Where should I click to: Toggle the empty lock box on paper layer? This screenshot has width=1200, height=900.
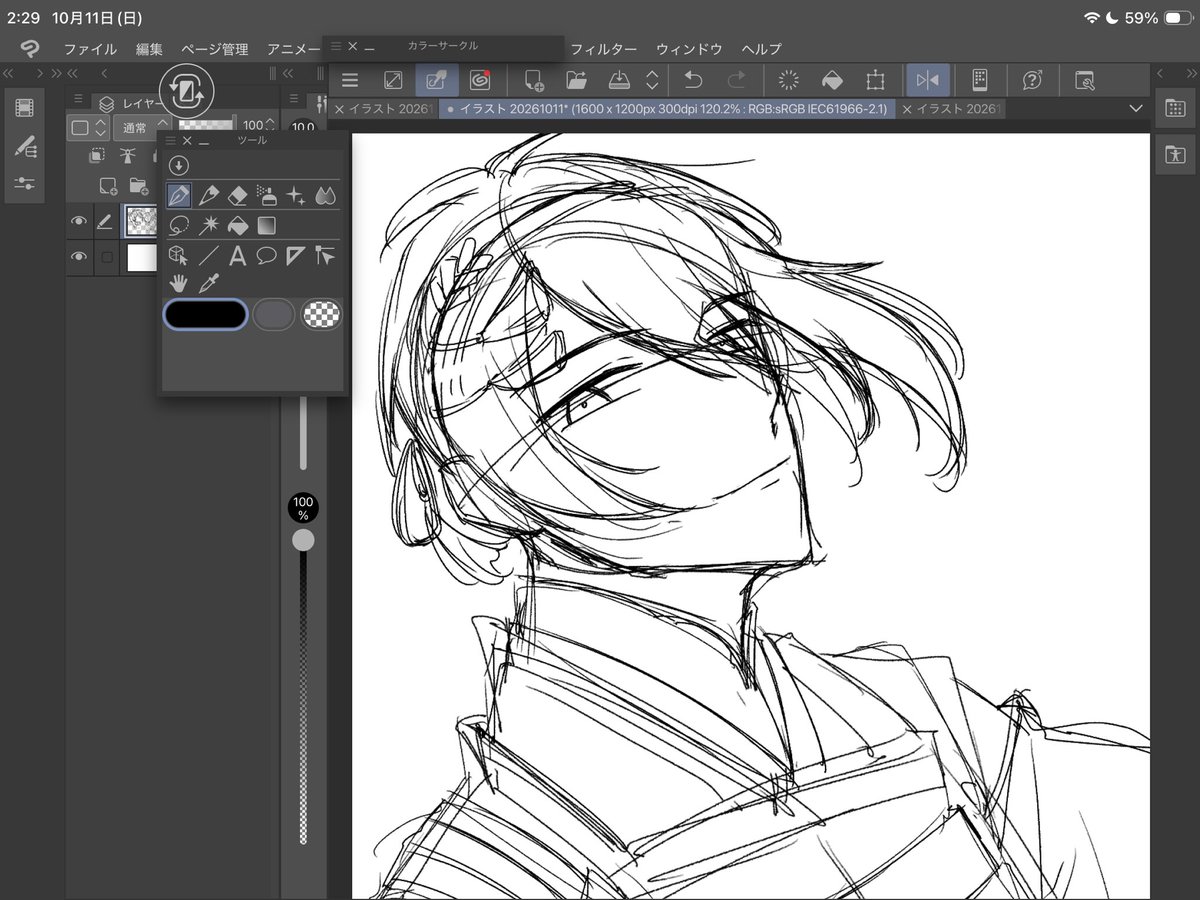click(107, 257)
